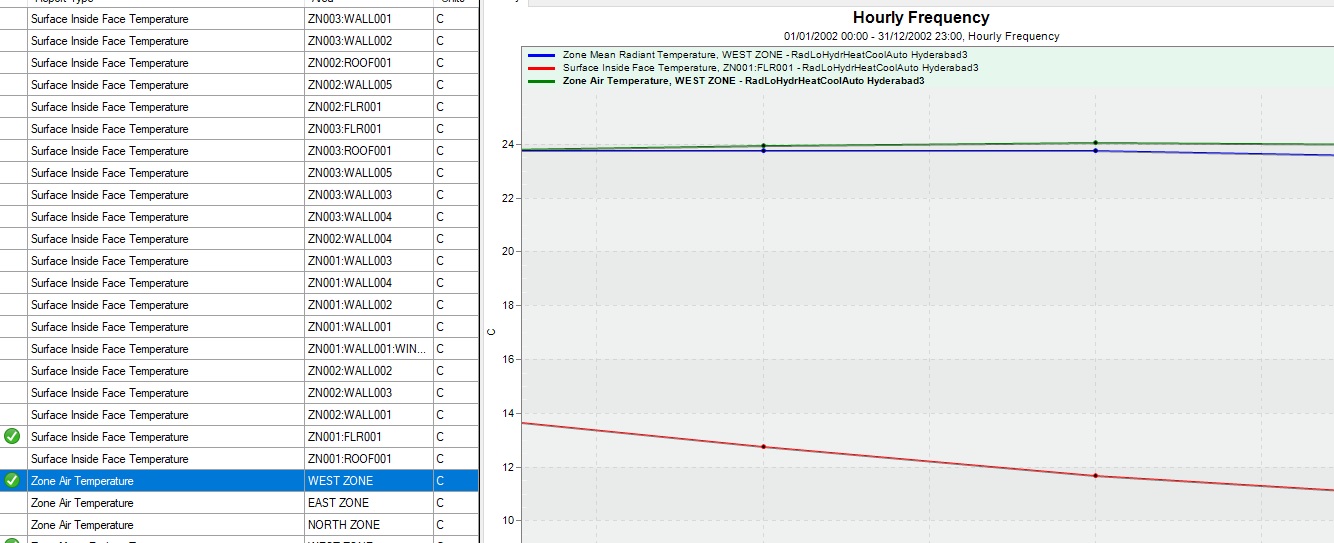Screen dimensions: 1334x543
Task: Select the ZN002:WALL002 area cell
Action: tap(368, 371)
